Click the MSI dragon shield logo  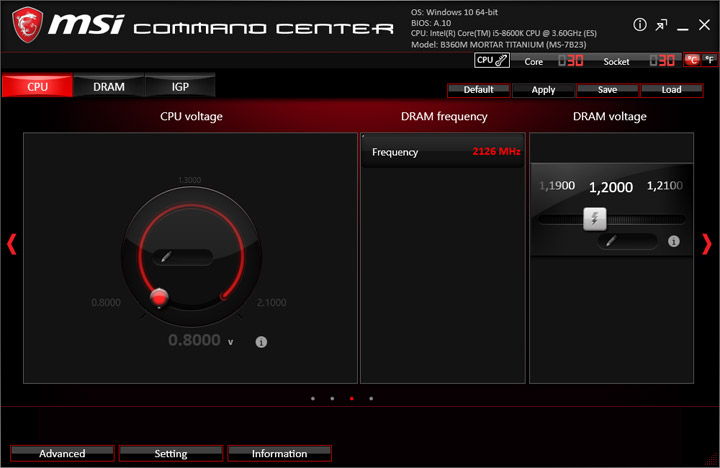[28, 25]
